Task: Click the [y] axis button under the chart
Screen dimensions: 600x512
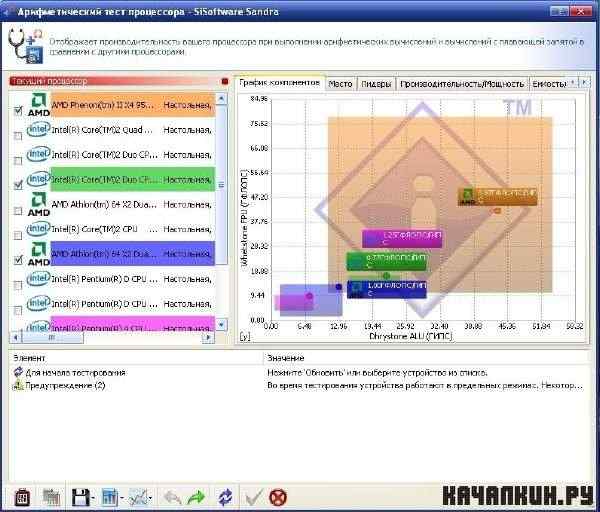Action: 245,336
